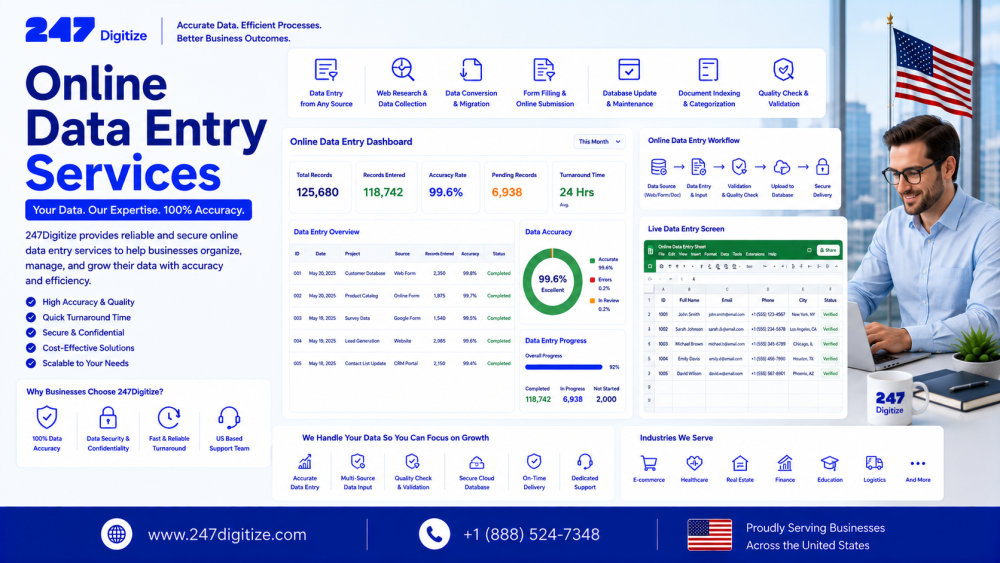Select the US Based Support Team headset icon

coord(229,418)
